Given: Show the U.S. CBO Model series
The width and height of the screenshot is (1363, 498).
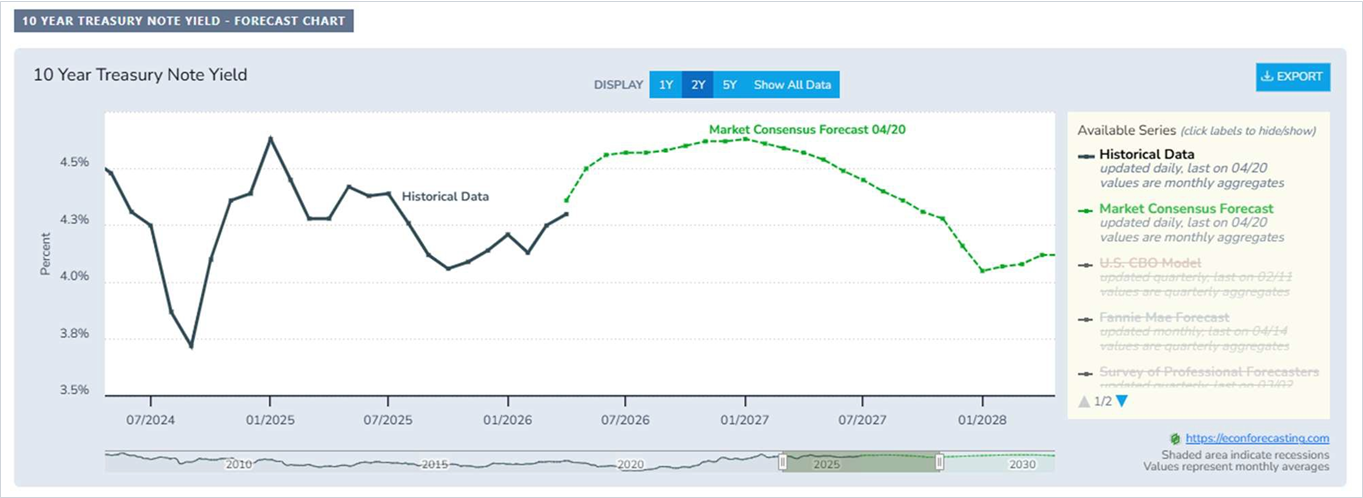Looking at the screenshot, I should coord(1150,263).
